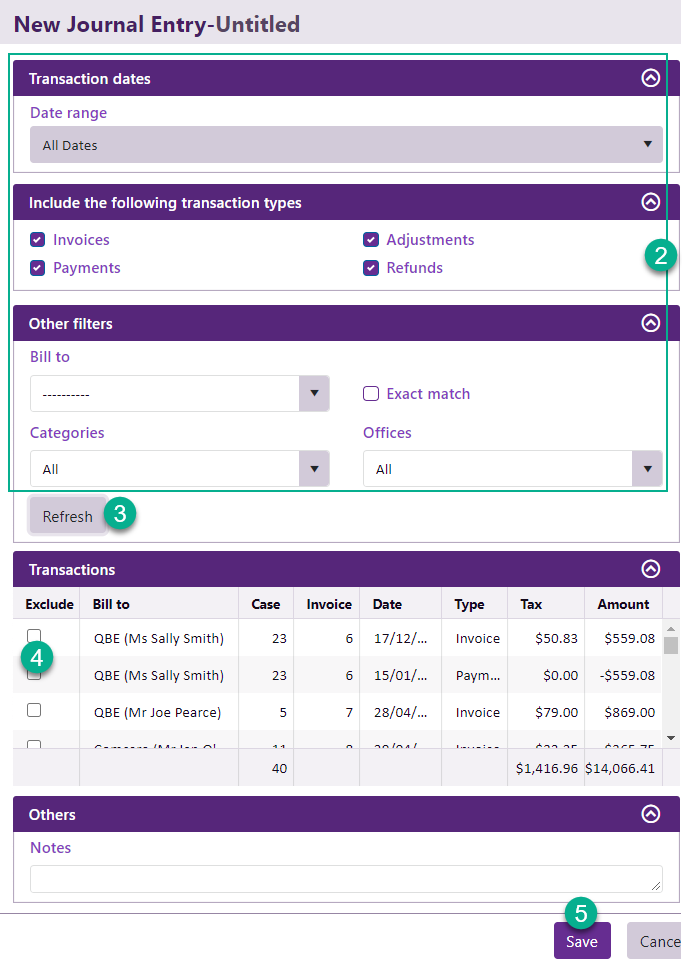Exclude the QBE Mr Joe Pearce transaction
The width and height of the screenshot is (682, 964).
click(x=34, y=710)
